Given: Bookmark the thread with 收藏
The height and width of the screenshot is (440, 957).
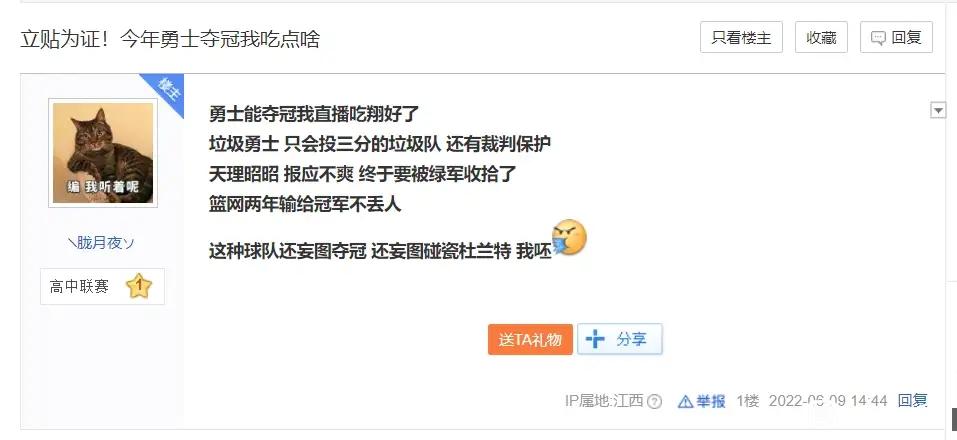Looking at the screenshot, I should [x=821, y=38].
